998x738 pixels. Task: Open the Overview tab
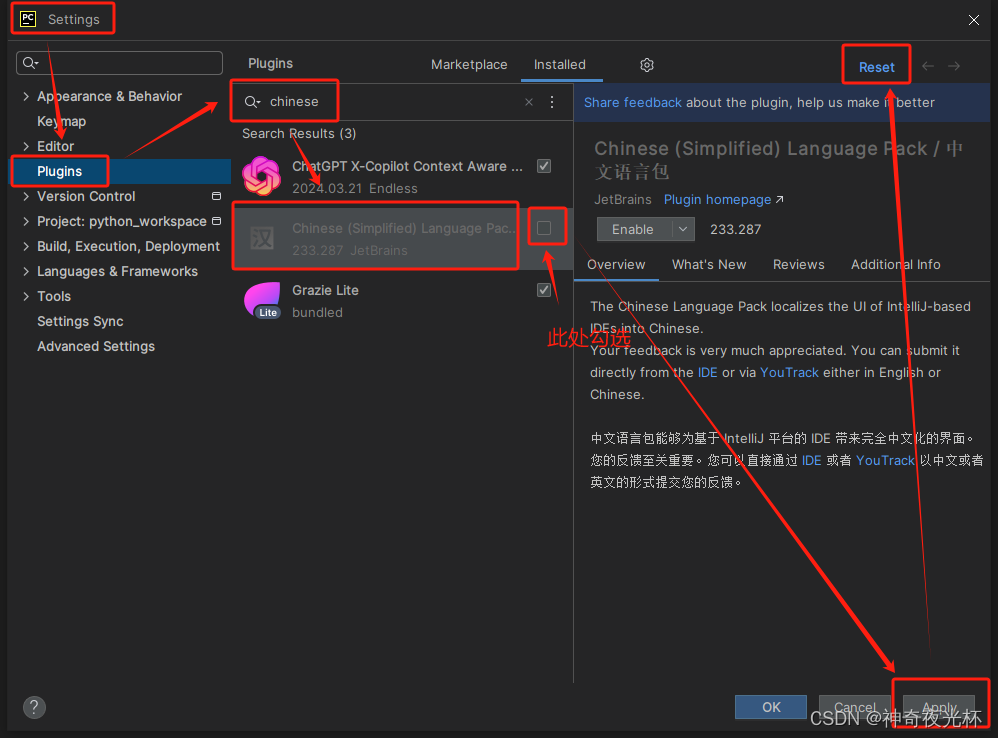tap(615, 264)
